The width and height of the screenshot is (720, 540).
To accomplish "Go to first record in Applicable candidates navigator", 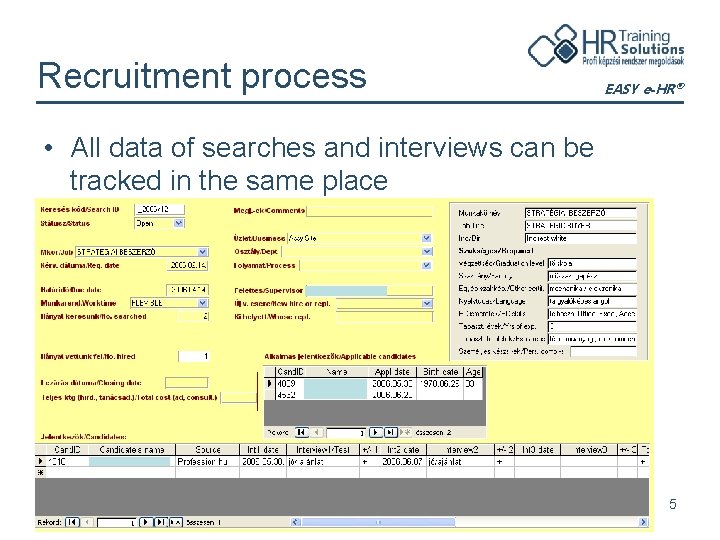I will point(301,432).
